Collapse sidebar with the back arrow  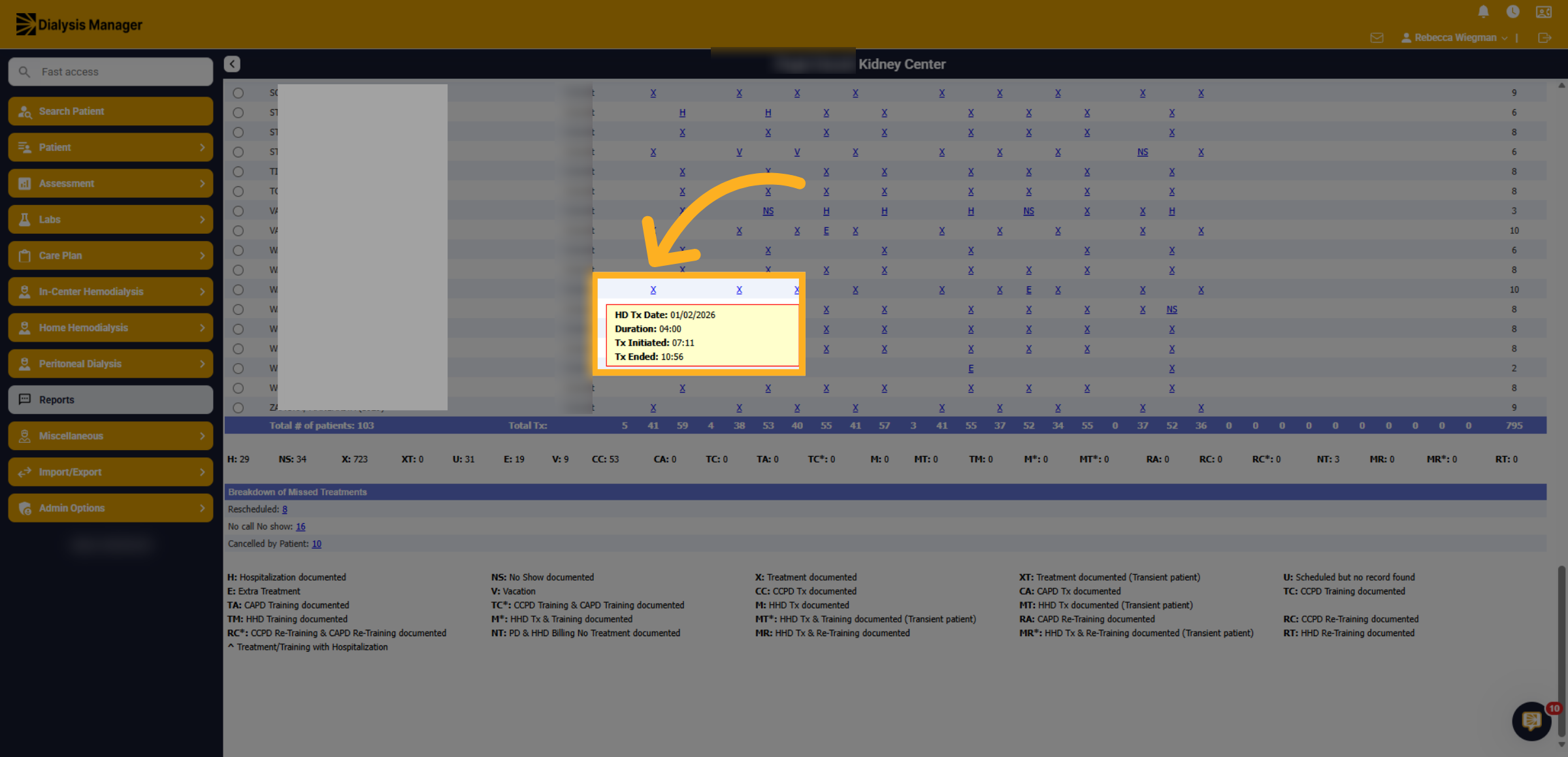232,64
